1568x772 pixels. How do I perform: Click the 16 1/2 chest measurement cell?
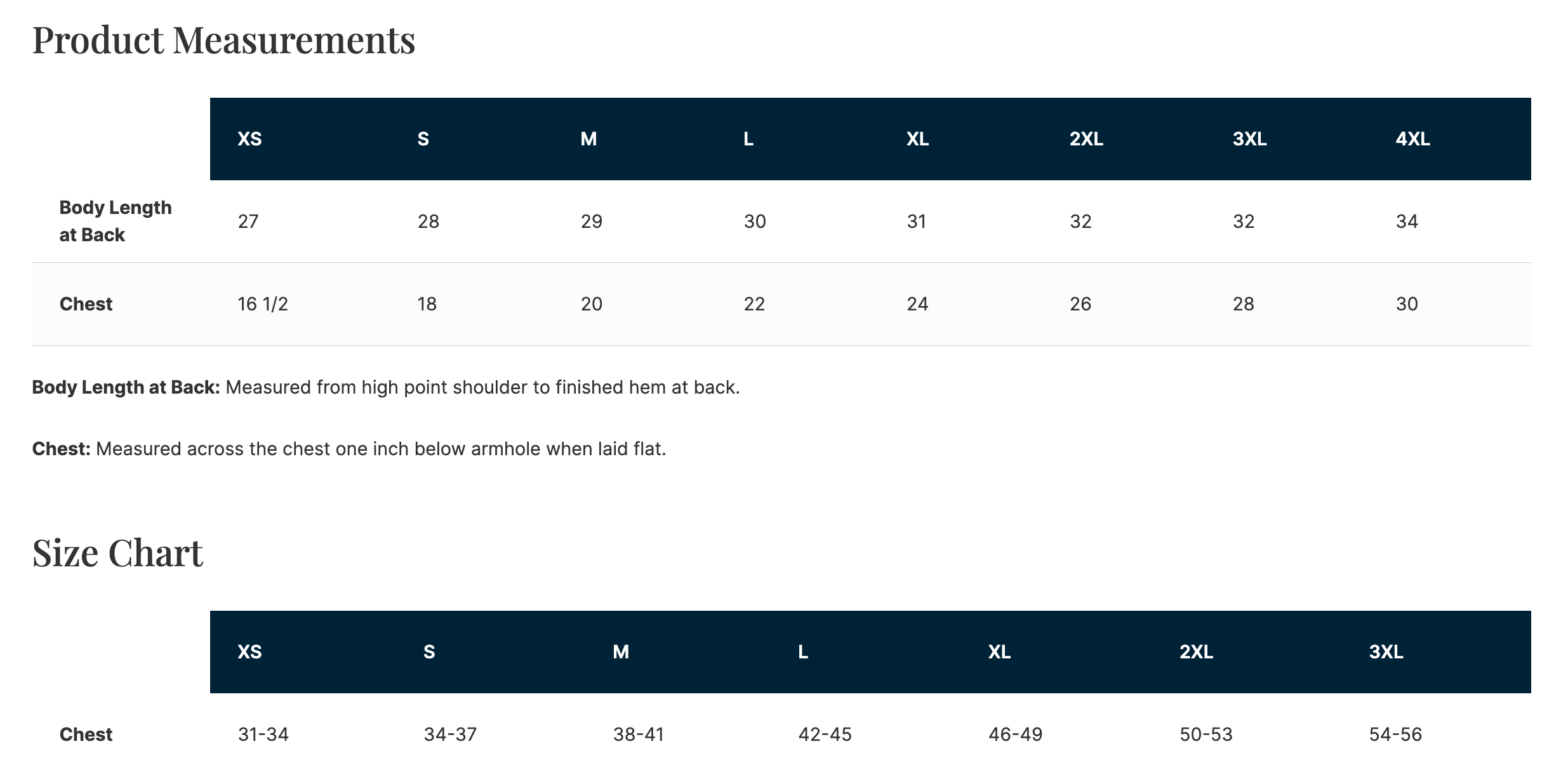pyautogui.click(x=263, y=304)
